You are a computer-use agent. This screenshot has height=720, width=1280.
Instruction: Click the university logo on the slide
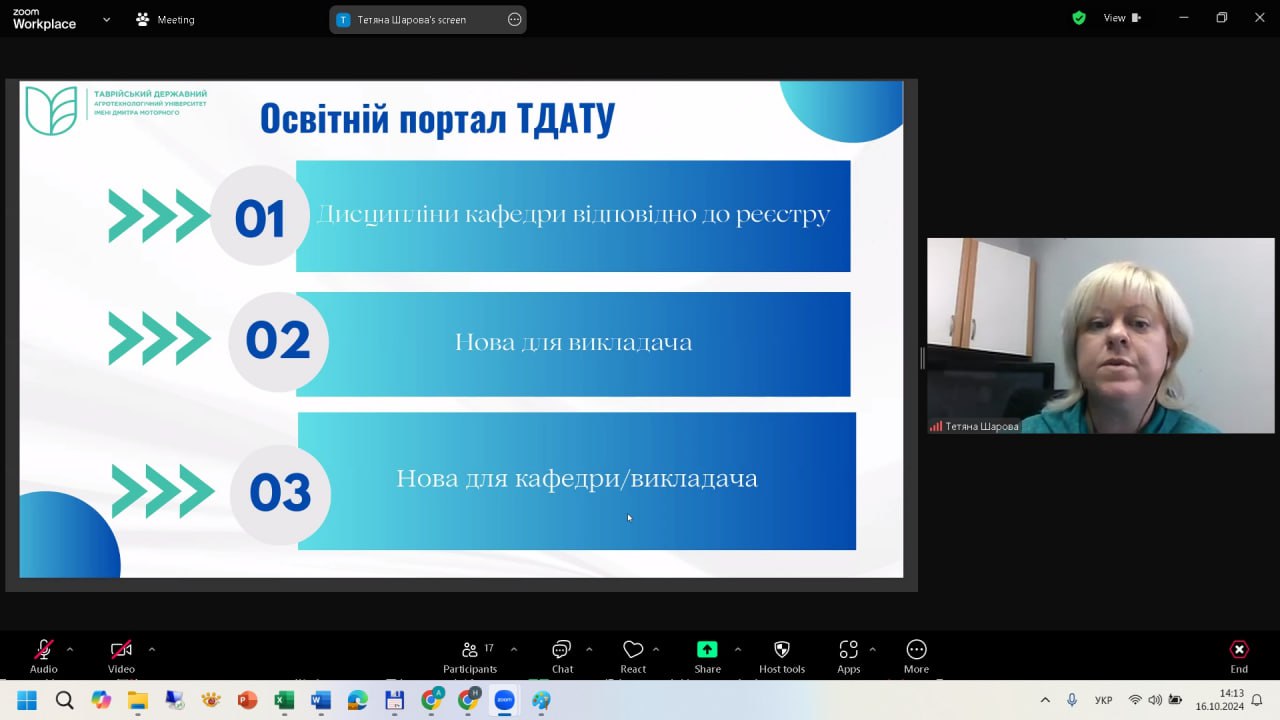(116, 110)
